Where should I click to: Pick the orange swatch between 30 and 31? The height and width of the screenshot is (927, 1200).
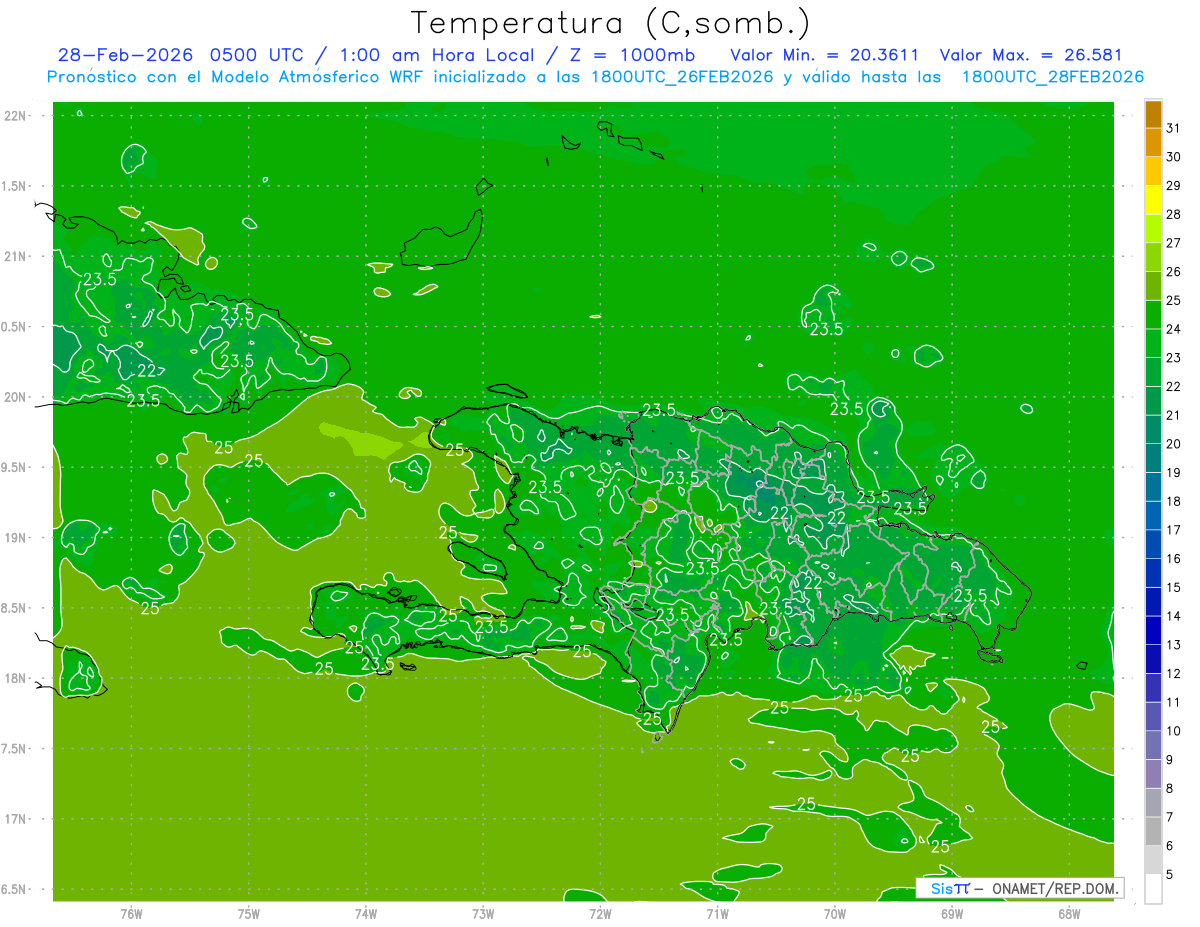click(x=1153, y=143)
